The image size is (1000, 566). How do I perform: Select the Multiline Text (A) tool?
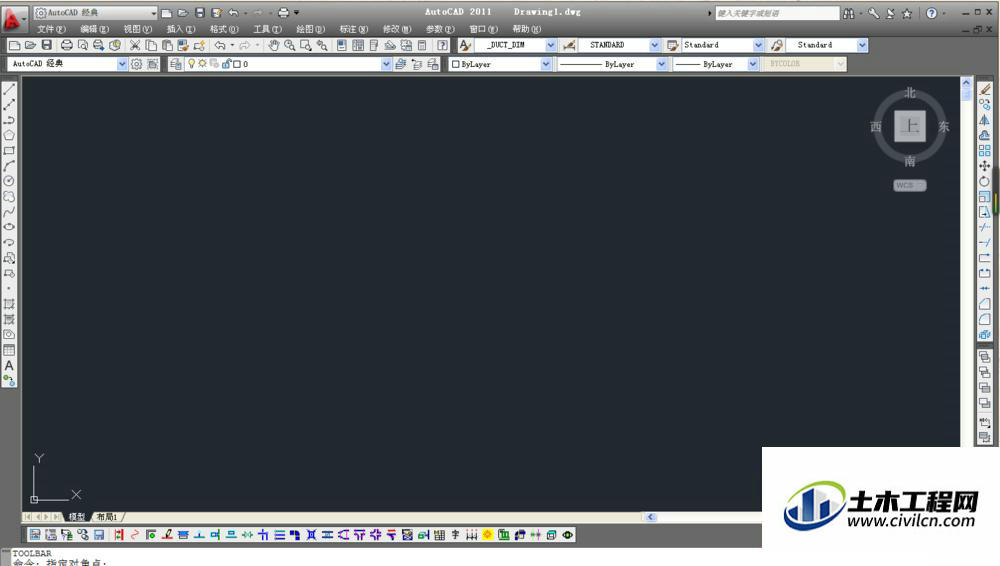tap(9, 366)
